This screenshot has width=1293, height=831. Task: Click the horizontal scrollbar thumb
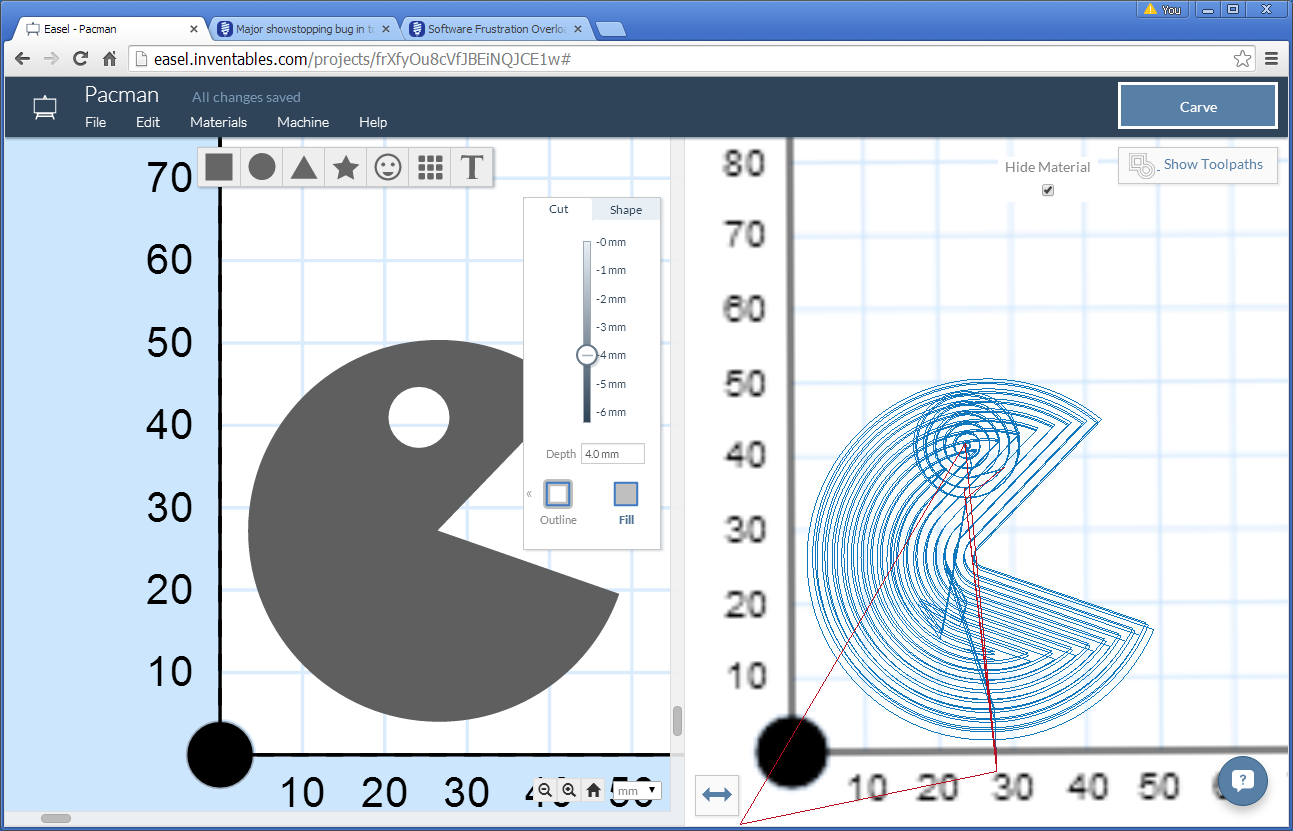[56, 818]
